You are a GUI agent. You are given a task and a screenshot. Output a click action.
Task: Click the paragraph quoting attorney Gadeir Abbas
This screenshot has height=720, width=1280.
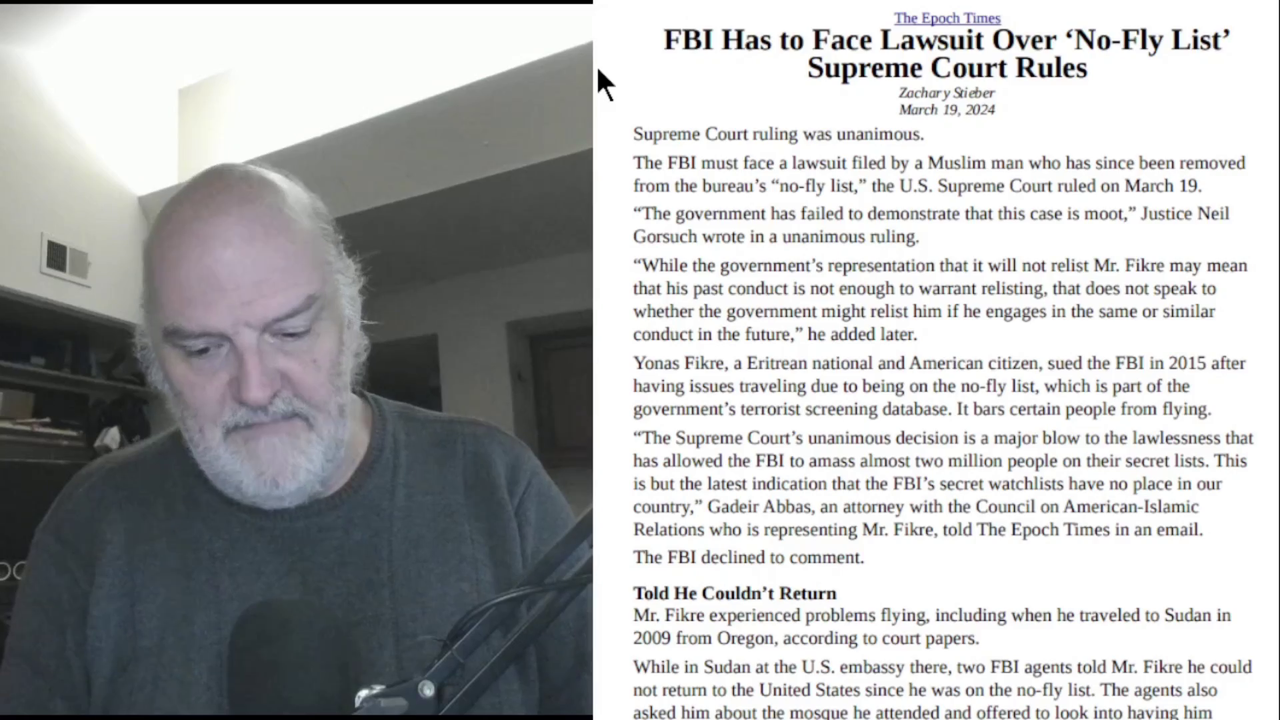(x=942, y=484)
